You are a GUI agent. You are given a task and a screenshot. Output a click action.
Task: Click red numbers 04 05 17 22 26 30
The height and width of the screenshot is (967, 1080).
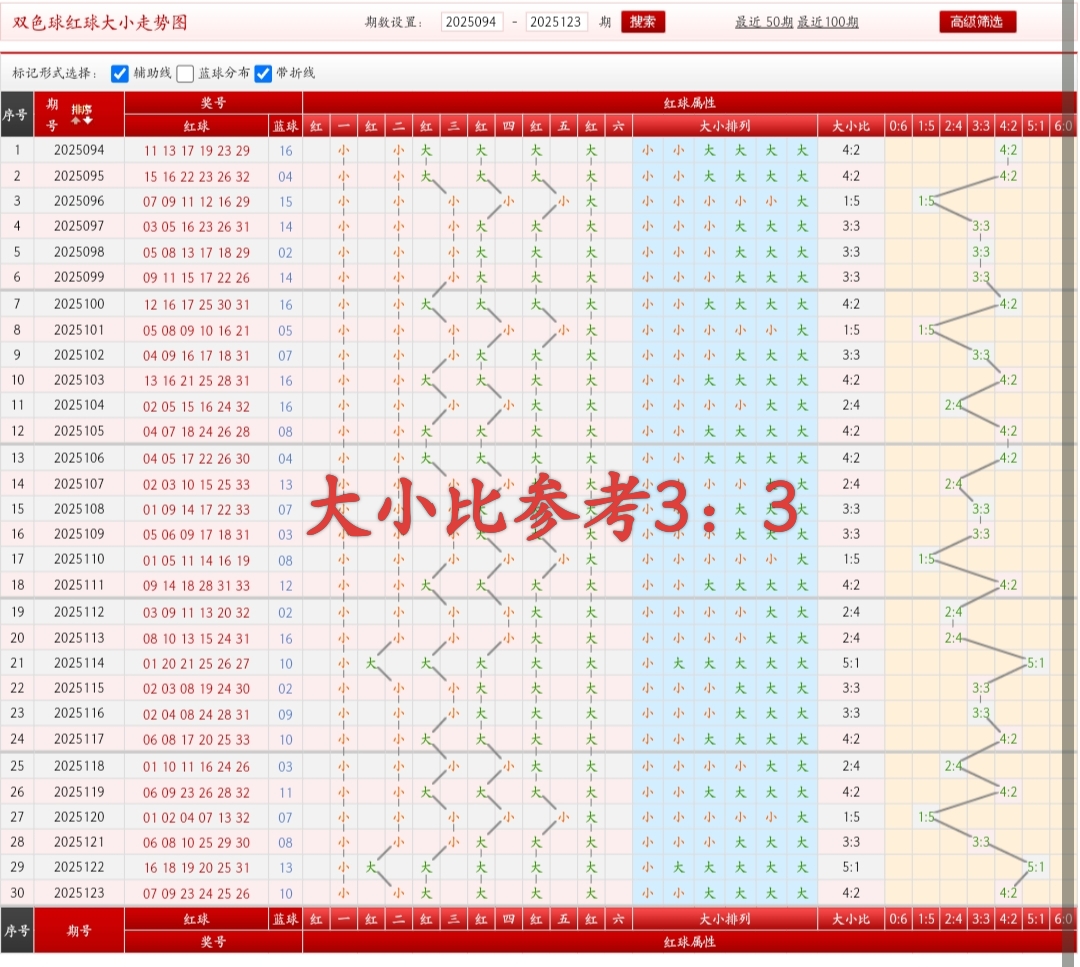[x=196, y=459]
